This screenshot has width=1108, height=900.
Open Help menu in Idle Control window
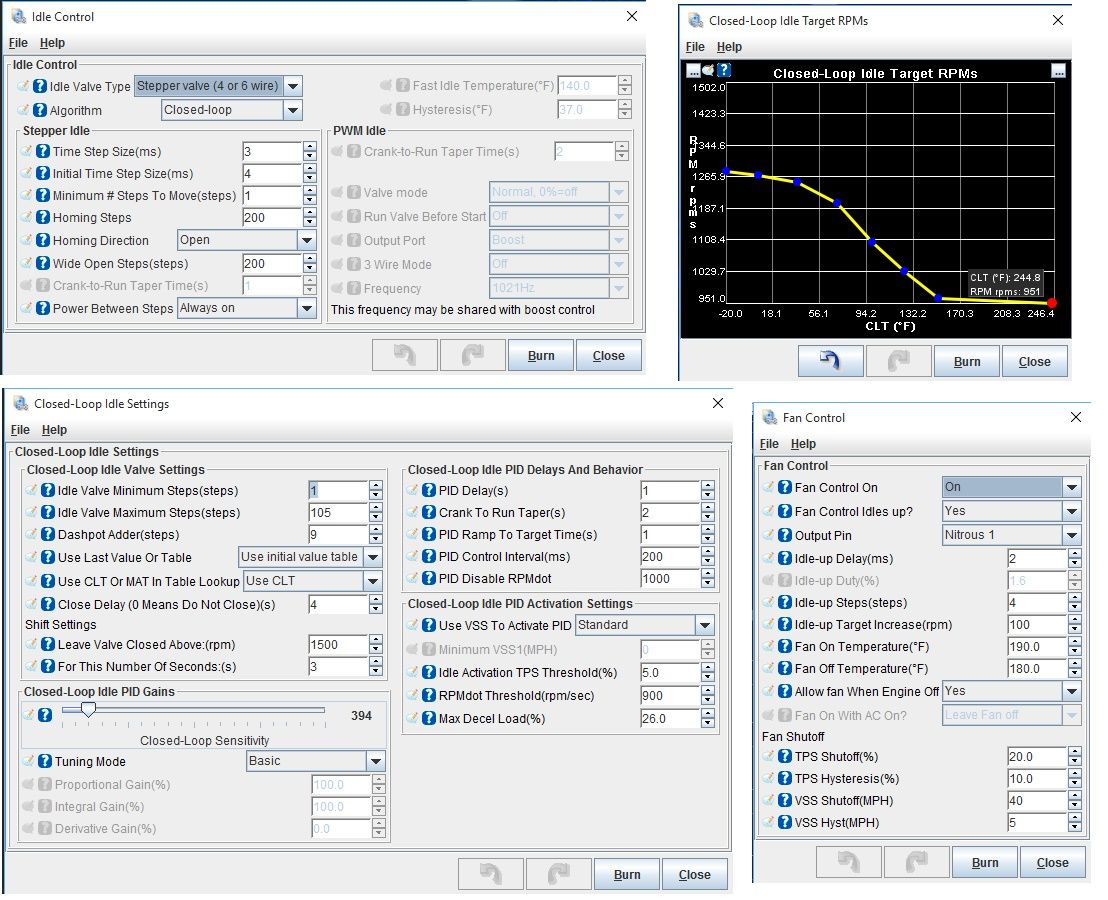click(52, 43)
